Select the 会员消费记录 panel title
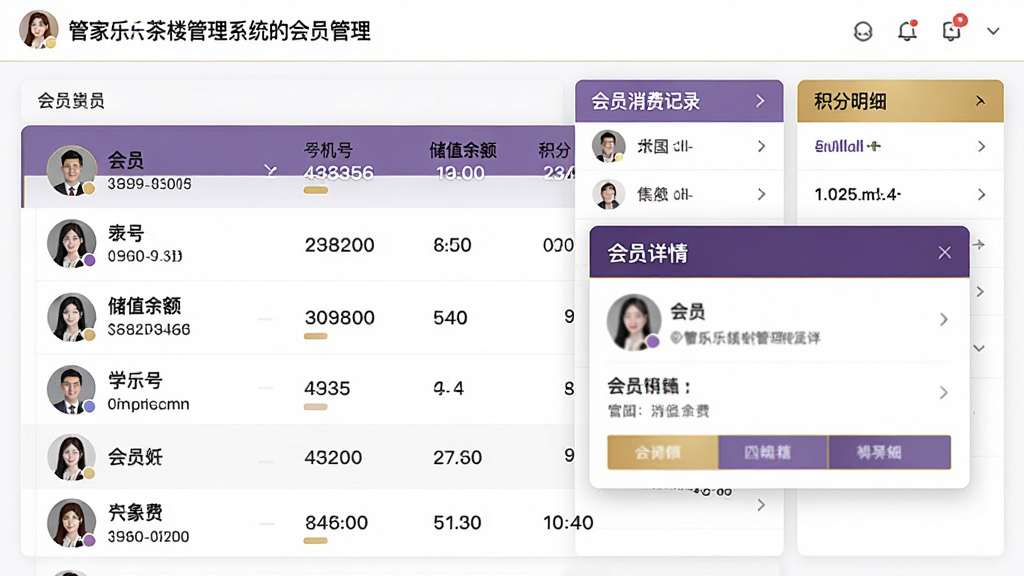1024x576 pixels. point(645,101)
